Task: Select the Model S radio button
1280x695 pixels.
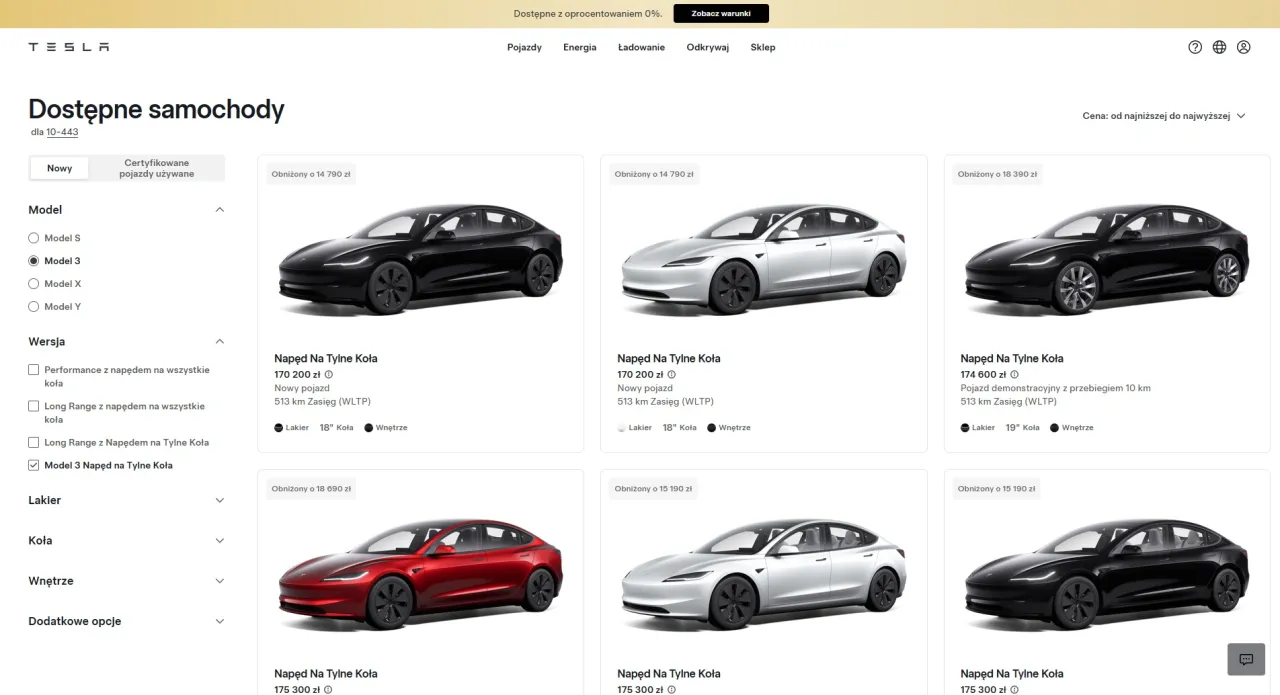Action: (x=33, y=238)
